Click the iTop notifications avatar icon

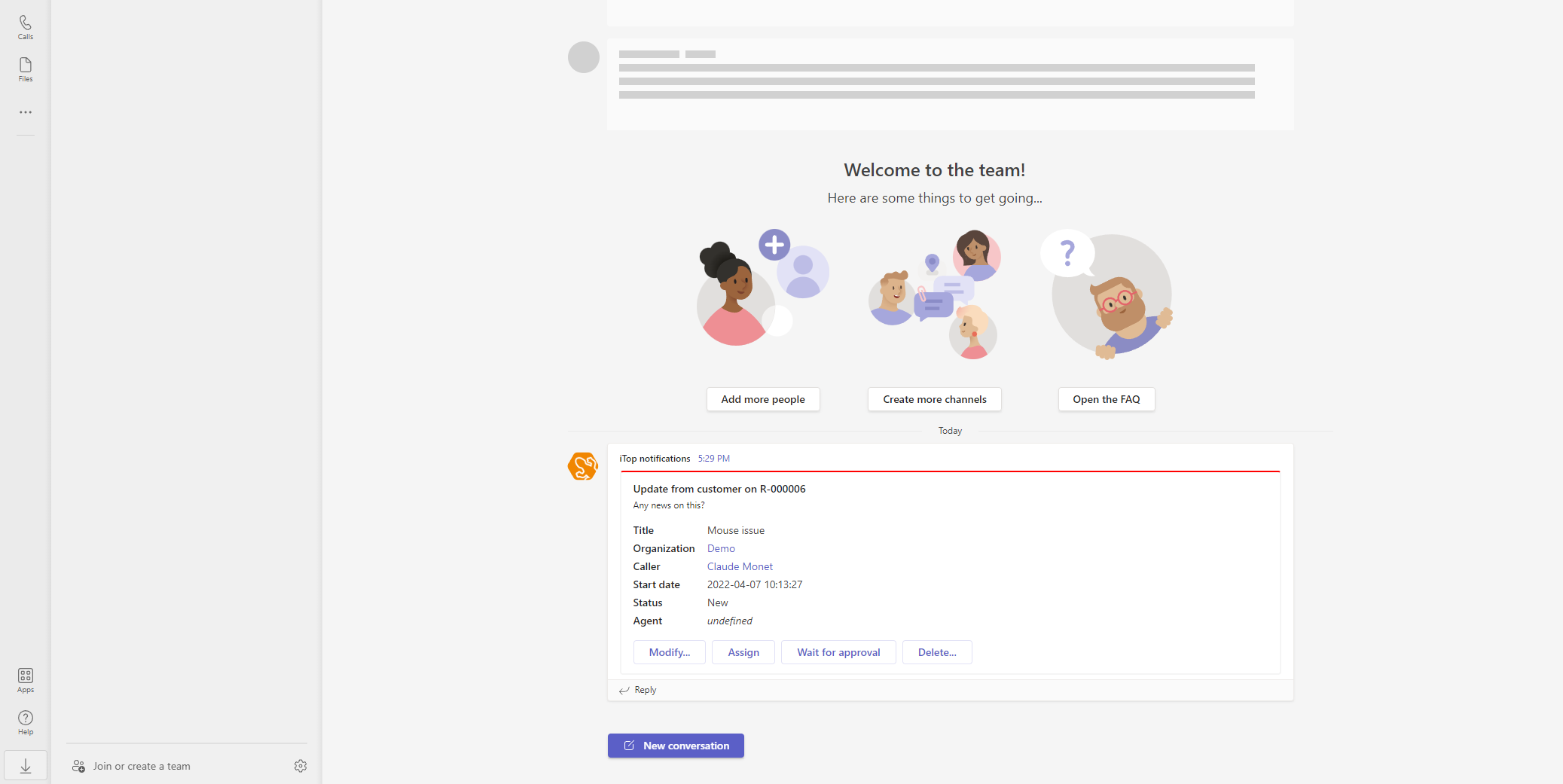coord(583,466)
